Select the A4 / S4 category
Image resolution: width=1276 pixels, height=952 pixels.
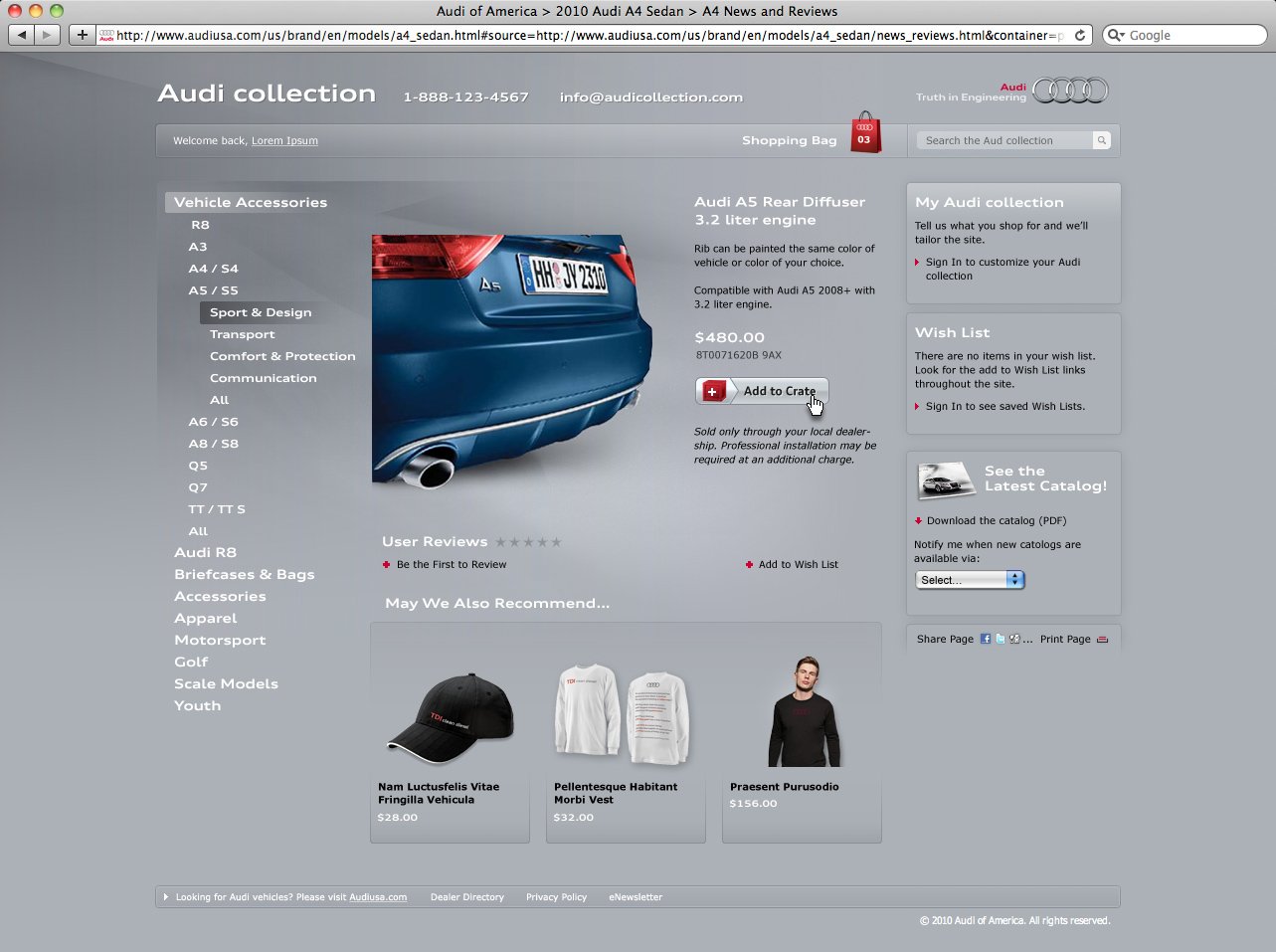click(213, 269)
